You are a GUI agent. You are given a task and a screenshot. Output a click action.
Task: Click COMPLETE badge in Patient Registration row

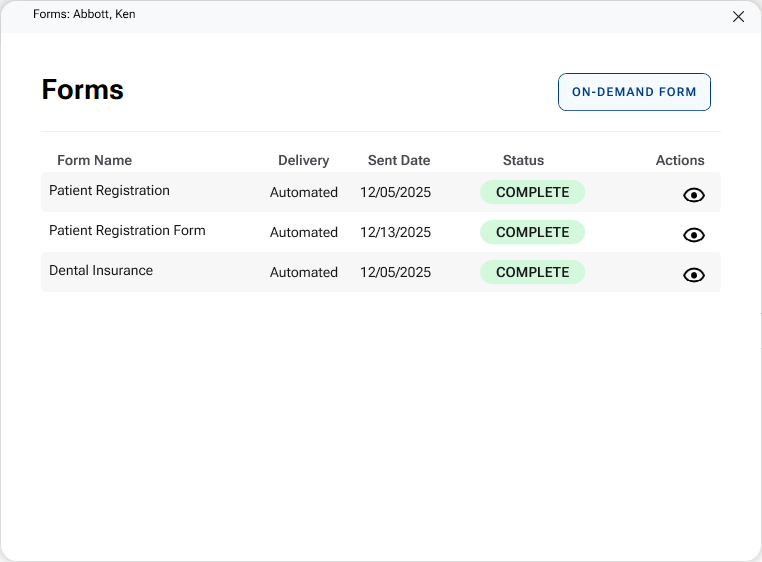point(532,192)
